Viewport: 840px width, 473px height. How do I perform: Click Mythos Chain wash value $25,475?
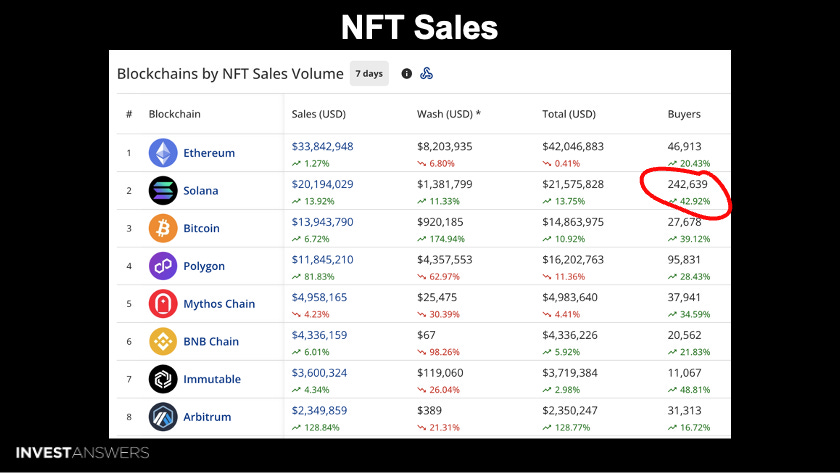pyautogui.click(x=437, y=297)
